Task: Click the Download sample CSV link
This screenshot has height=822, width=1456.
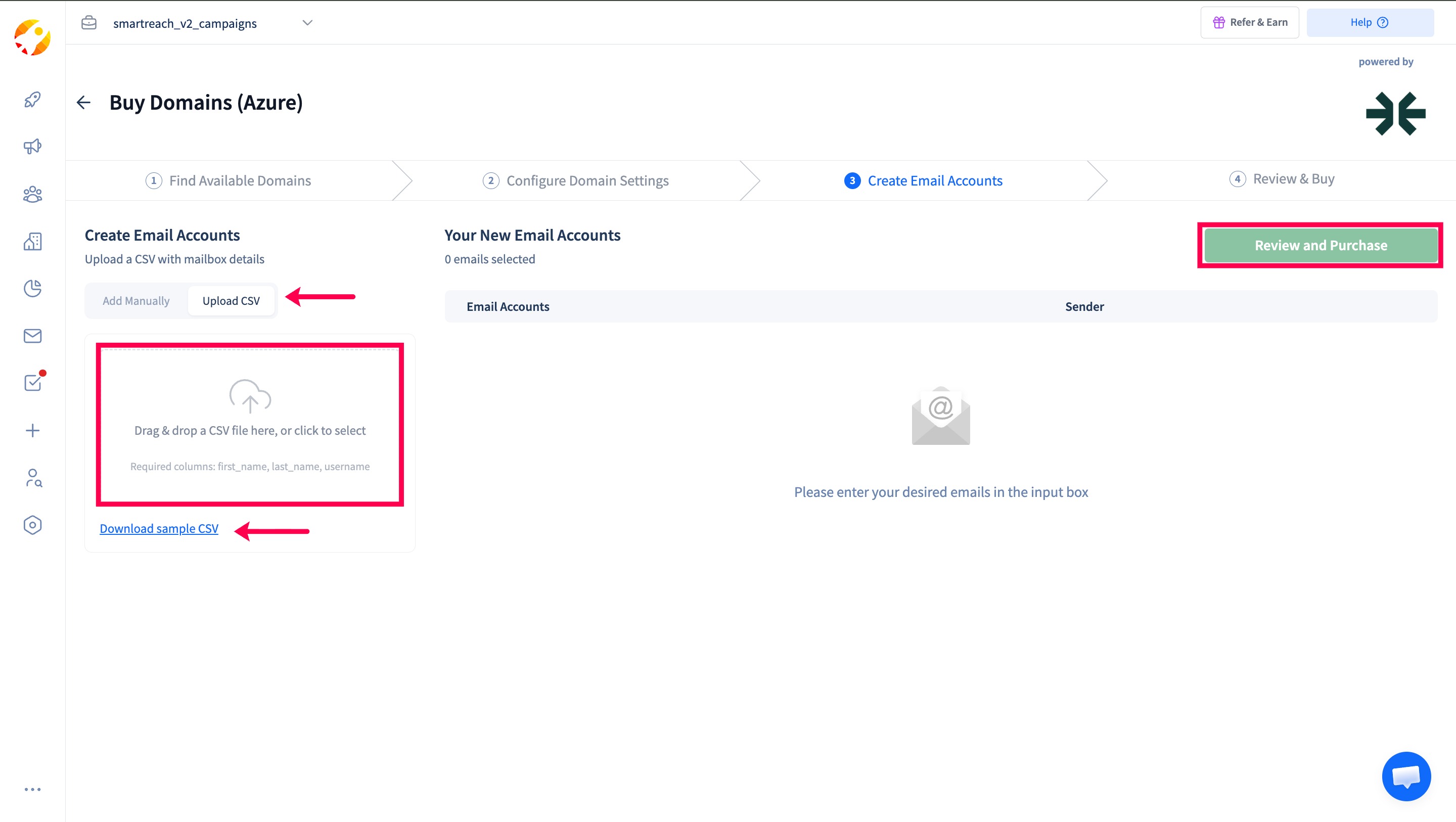Action: click(159, 528)
